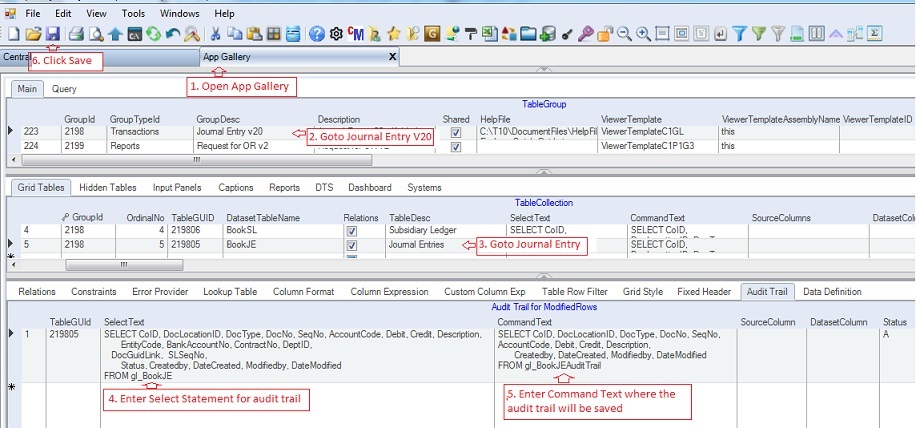Switch to the Hidden Tables tab
This screenshot has height=428, width=916.
(x=107, y=187)
